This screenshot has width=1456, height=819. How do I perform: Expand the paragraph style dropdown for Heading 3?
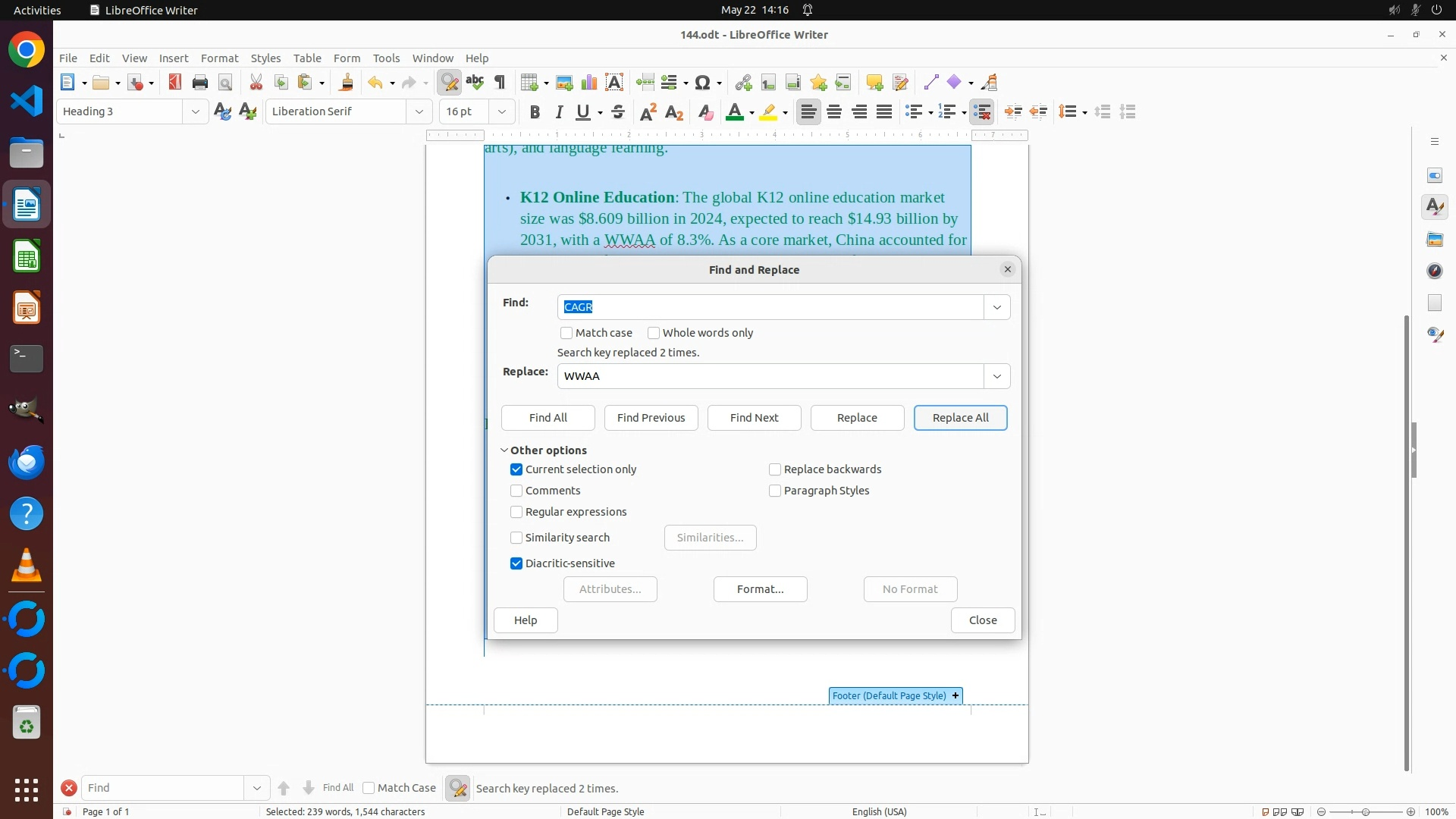coord(195,111)
